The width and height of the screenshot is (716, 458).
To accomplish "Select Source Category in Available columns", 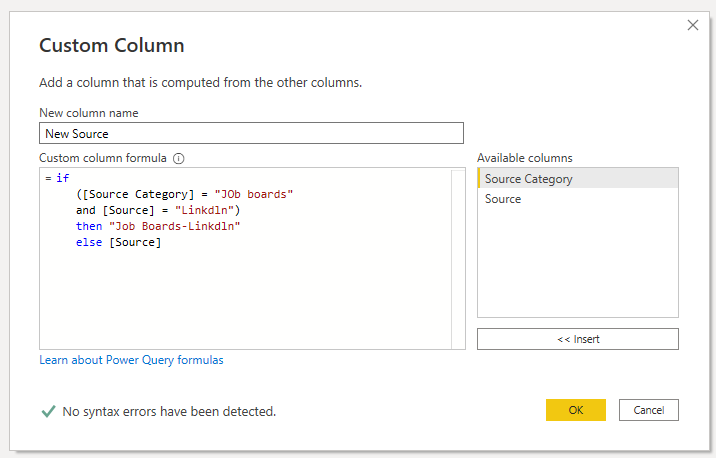I will [578, 179].
